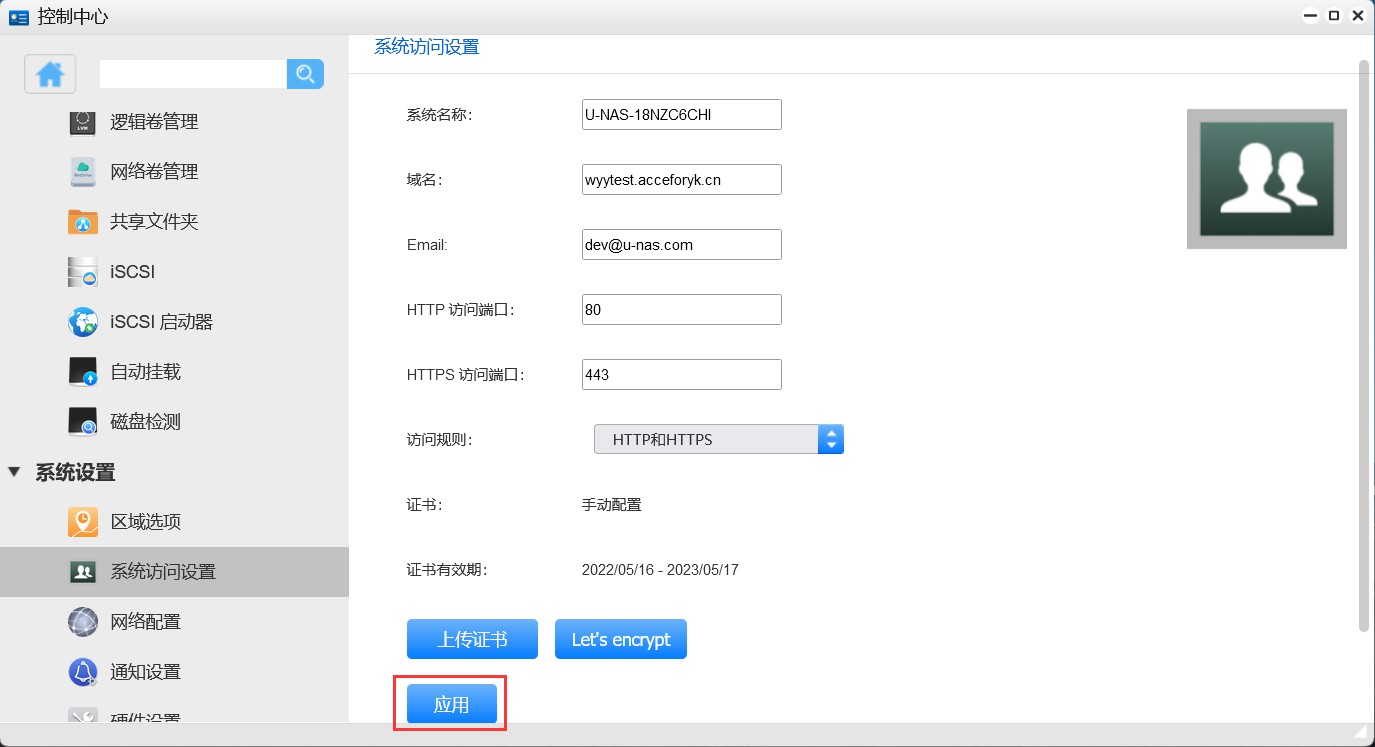
Task: Open 磁盘检测 disk check icon
Action: [82, 422]
